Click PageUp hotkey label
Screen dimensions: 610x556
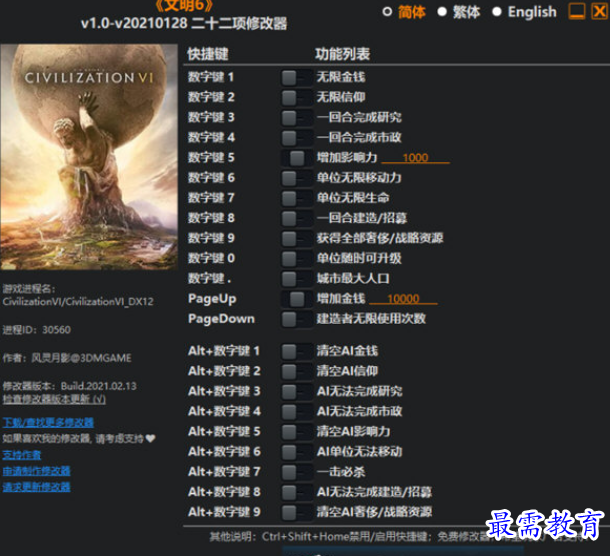pos(212,299)
